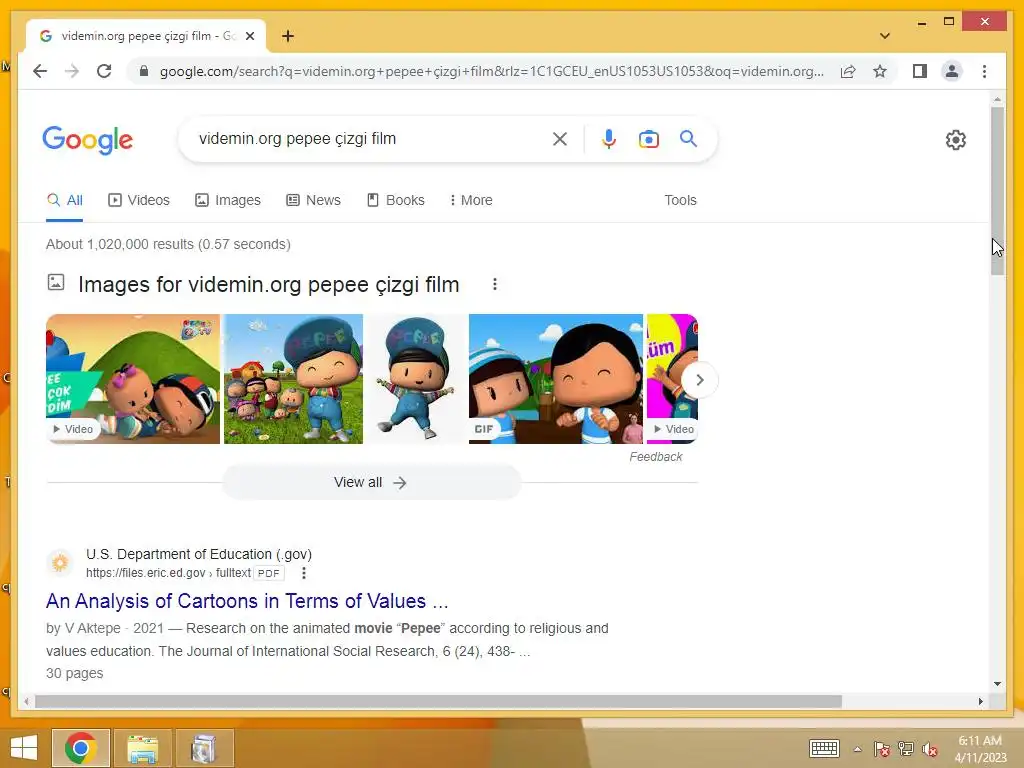Open the first Pepee video thumbnail

(133, 379)
